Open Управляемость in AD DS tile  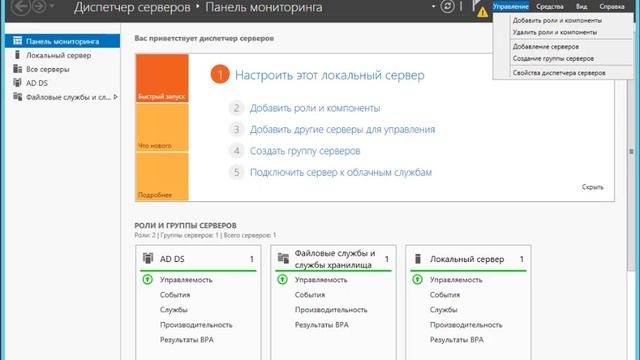tap(186, 280)
